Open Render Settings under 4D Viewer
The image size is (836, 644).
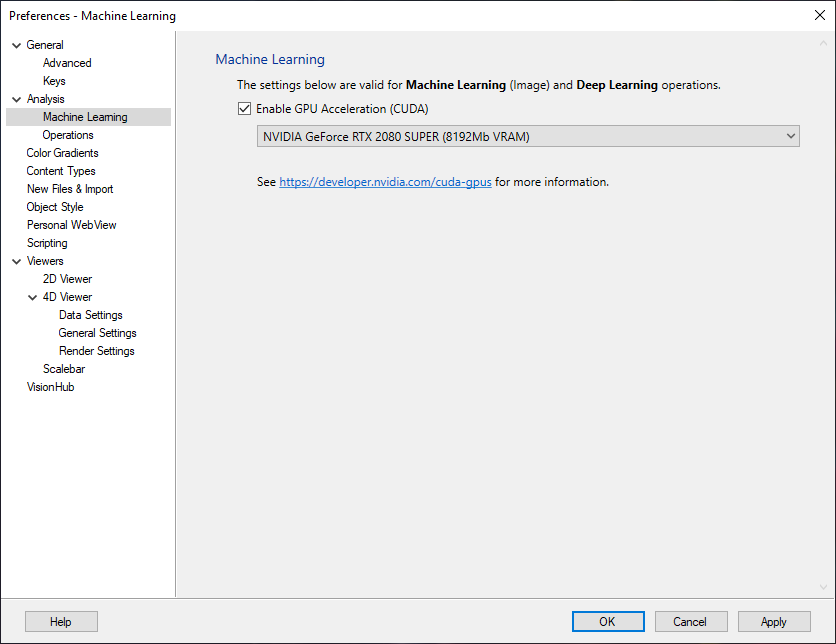[96, 350]
